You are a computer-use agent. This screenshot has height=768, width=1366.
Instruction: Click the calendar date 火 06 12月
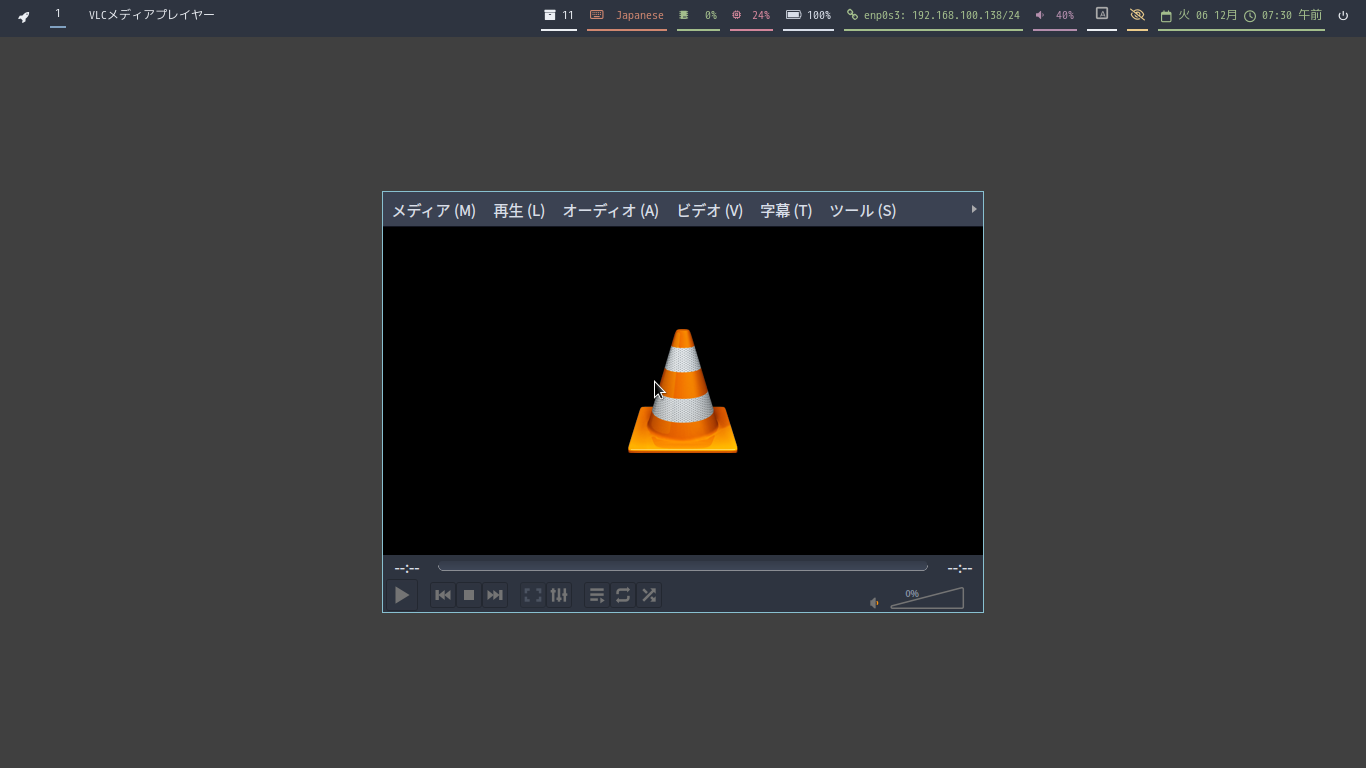click(1198, 15)
